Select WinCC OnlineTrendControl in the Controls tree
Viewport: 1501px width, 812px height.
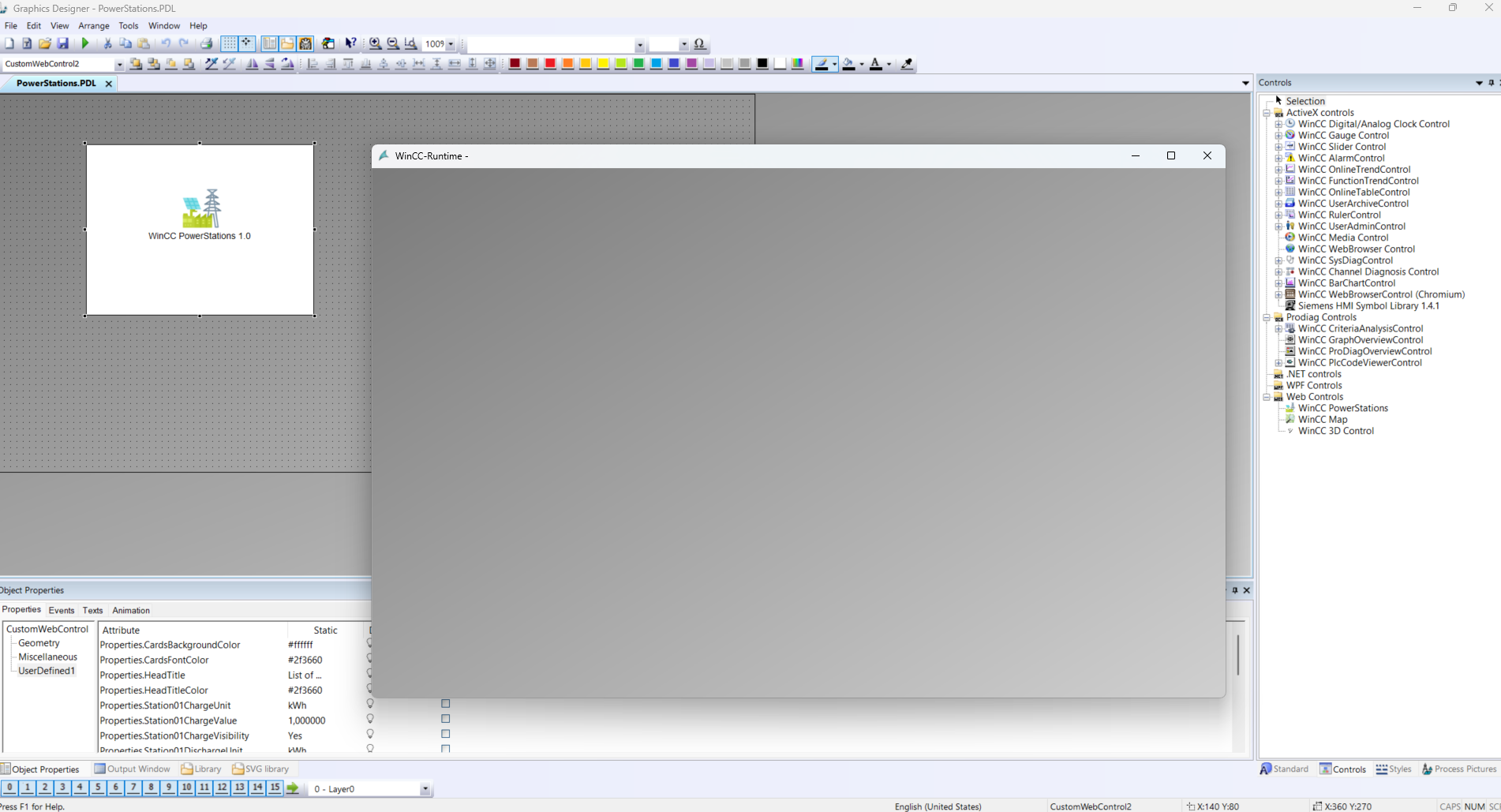(x=1354, y=170)
